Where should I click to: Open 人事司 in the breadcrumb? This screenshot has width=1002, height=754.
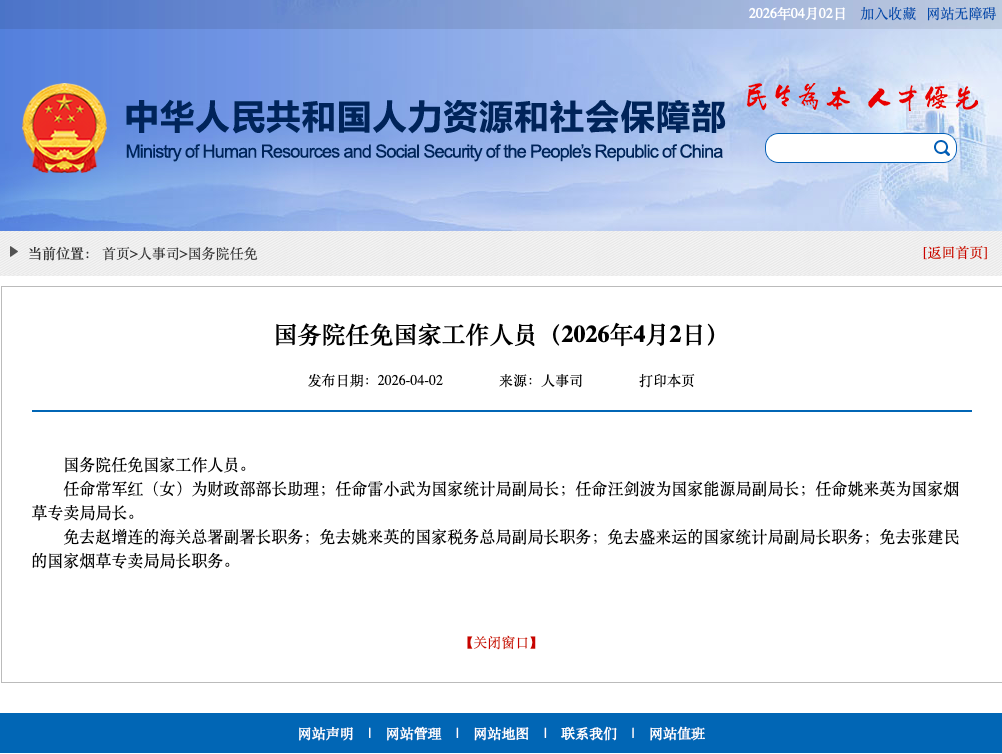(x=159, y=254)
